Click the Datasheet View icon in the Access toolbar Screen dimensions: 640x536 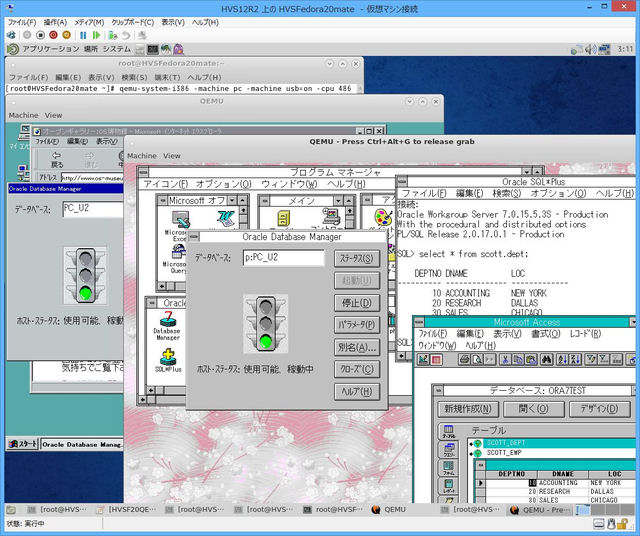[436, 360]
